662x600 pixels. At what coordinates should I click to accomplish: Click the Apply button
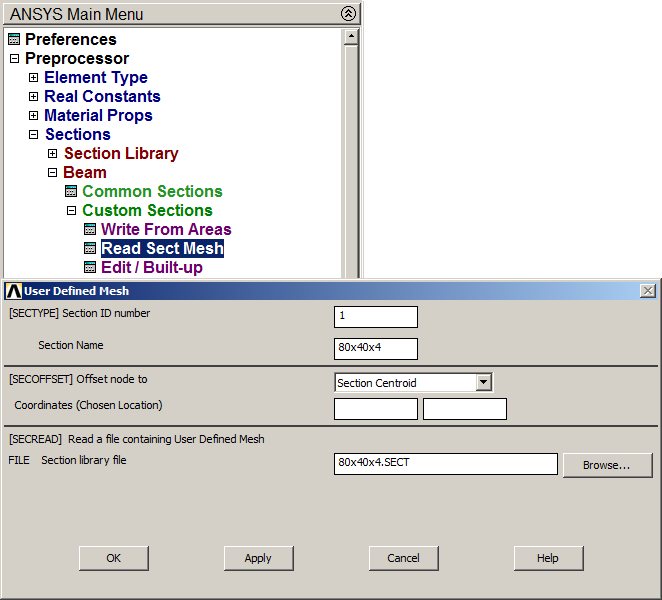(258, 558)
